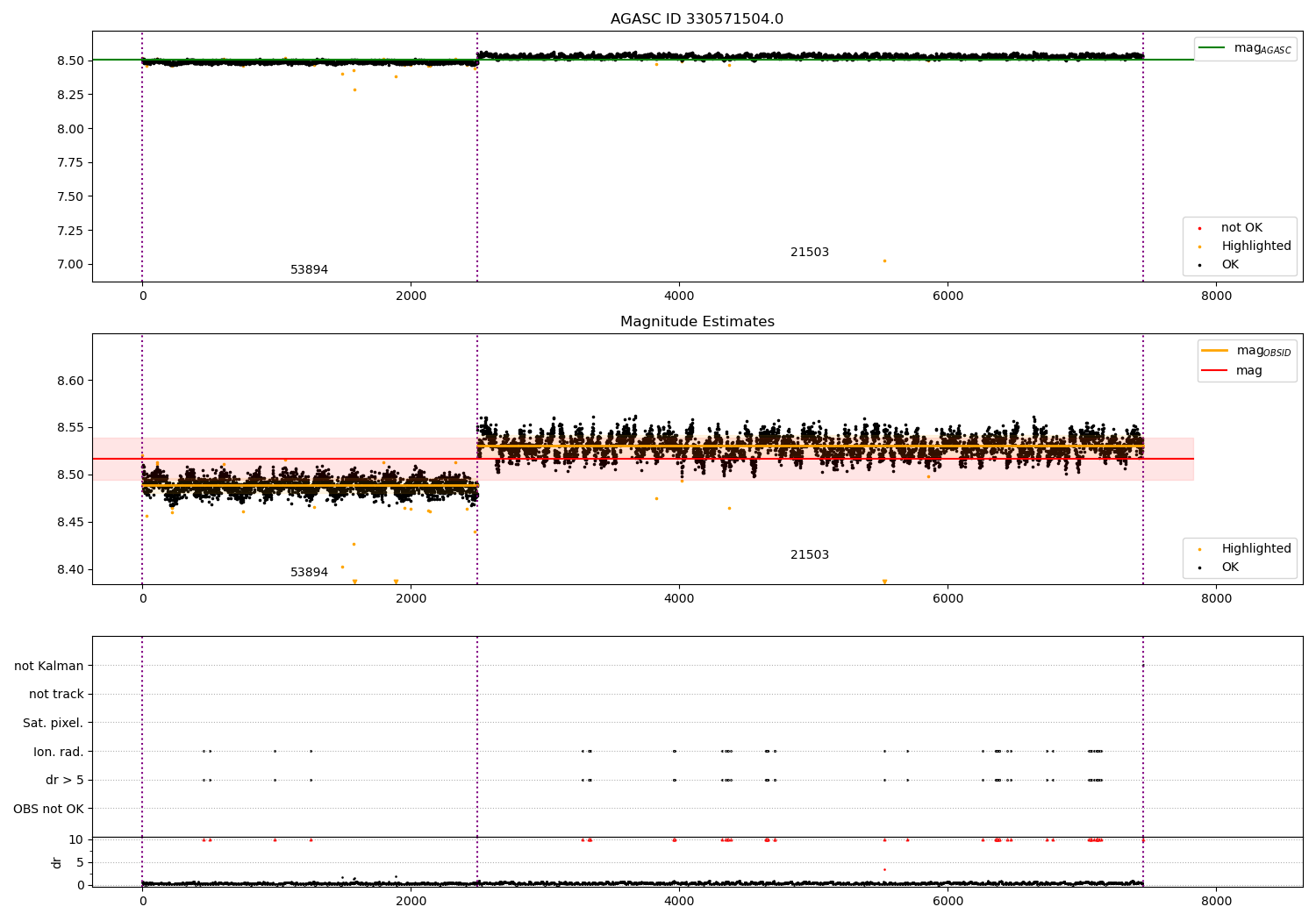Click the 'dr' axis label

(x=57, y=863)
